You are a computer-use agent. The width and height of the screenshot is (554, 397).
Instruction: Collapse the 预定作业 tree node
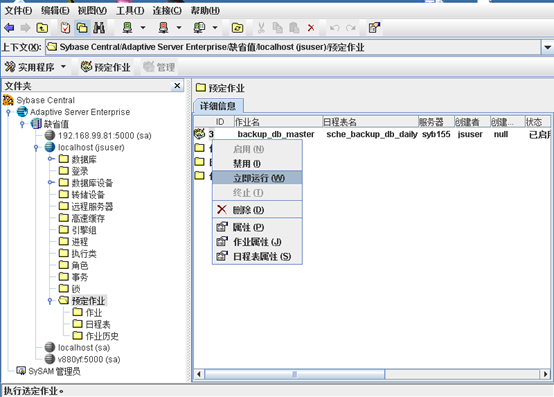coord(50,301)
